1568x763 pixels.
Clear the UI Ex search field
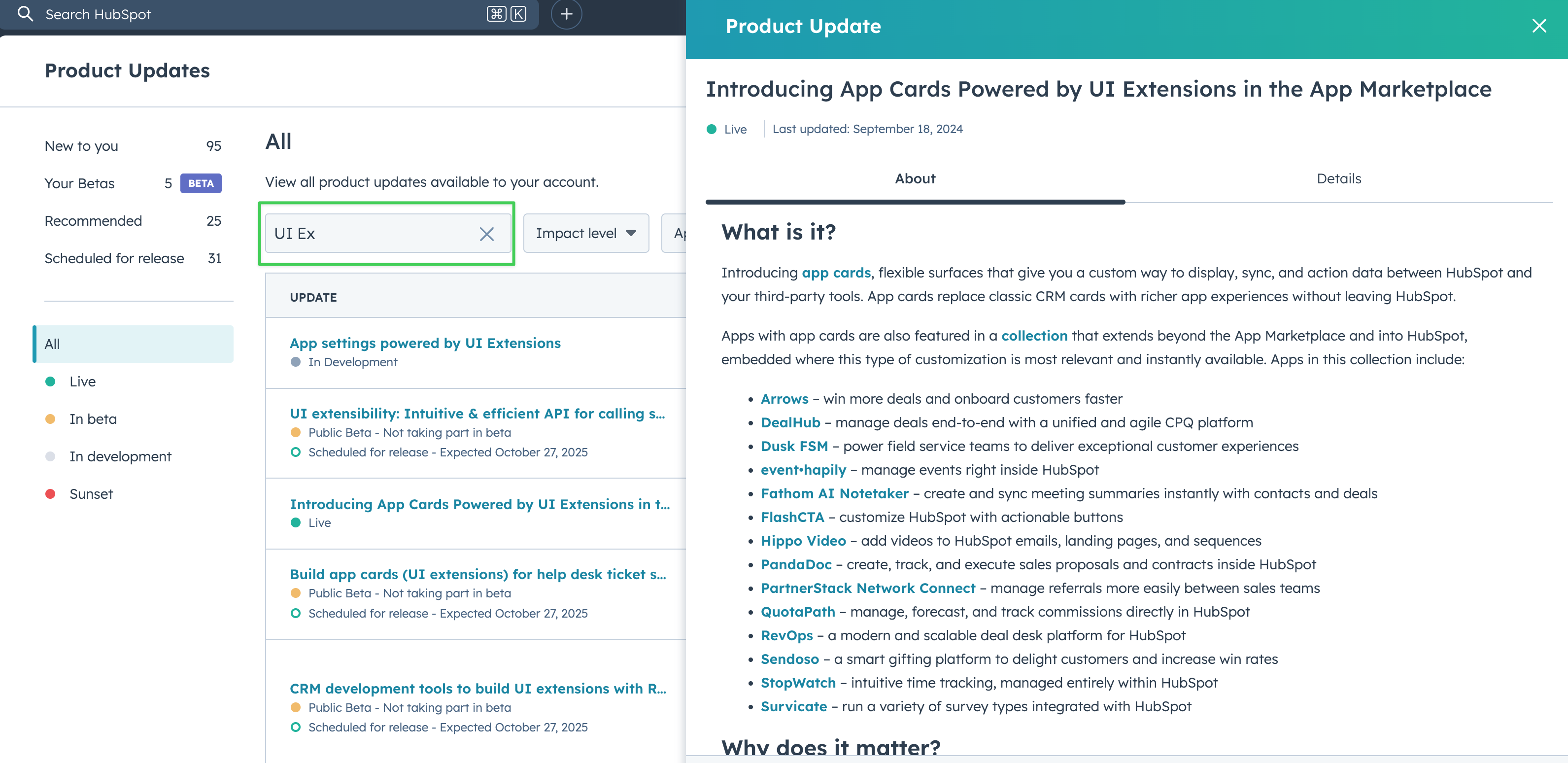click(x=486, y=234)
